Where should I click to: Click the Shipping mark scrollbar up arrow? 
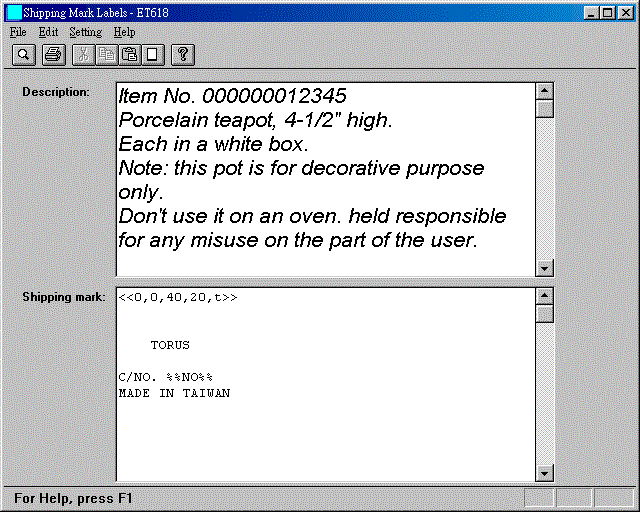544,296
